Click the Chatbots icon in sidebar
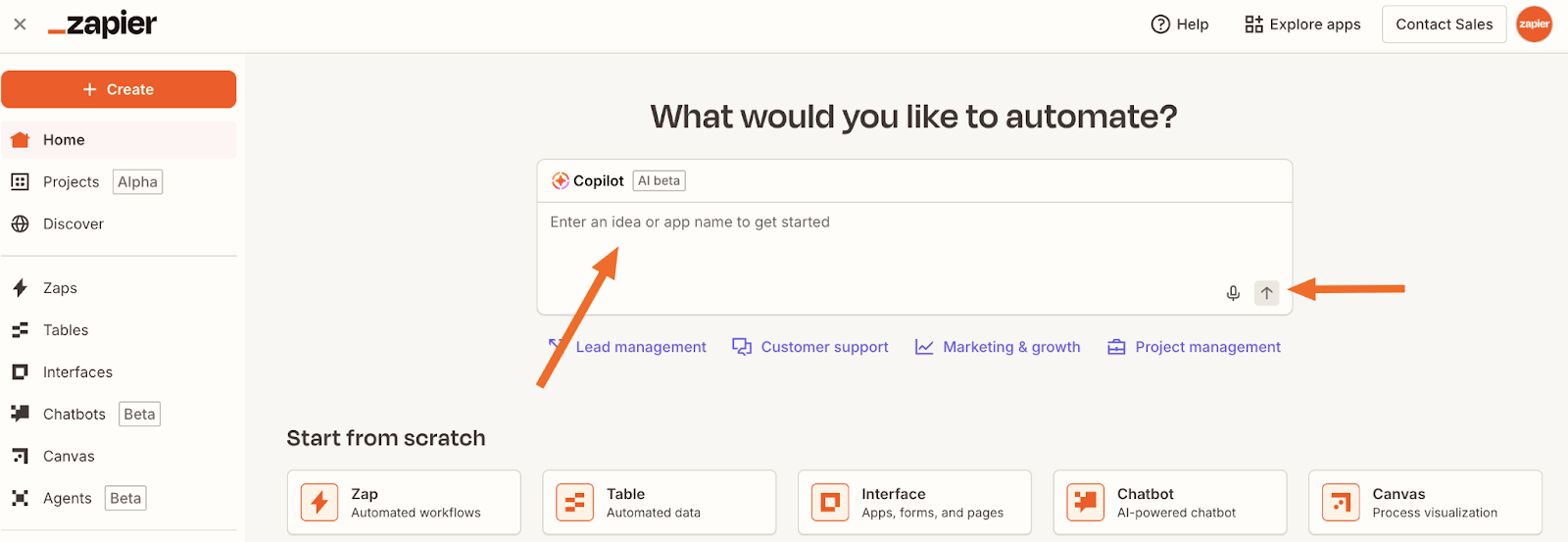Screen dimensions: 1568x542 (x=20, y=414)
